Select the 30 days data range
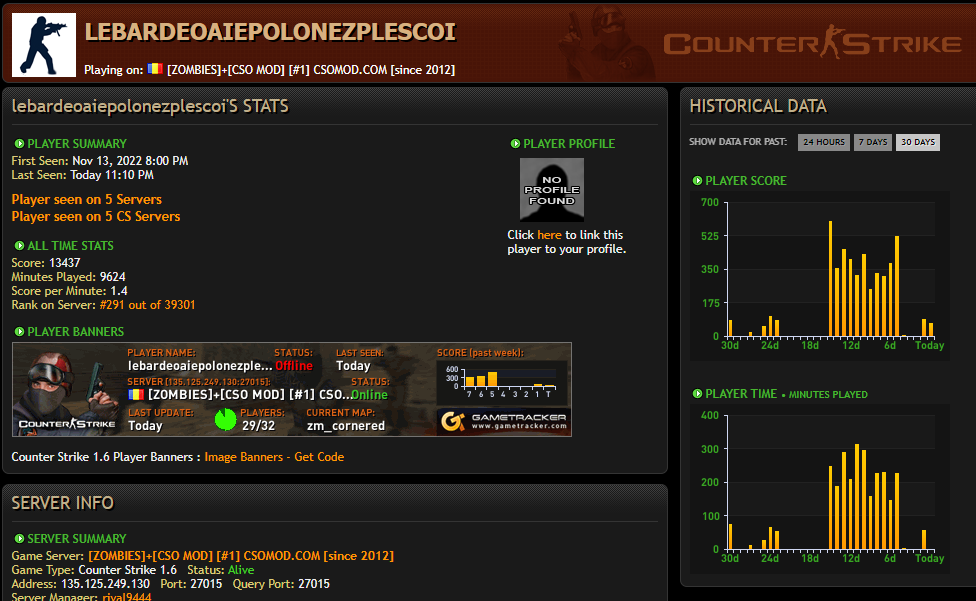Image resolution: width=976 pixels, height=601 pixels. [x=917, y=142]
